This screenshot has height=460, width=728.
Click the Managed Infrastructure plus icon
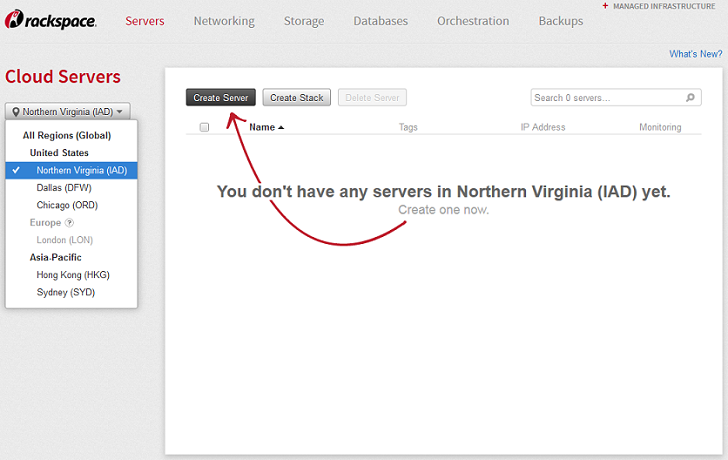(x=605, y=6)
